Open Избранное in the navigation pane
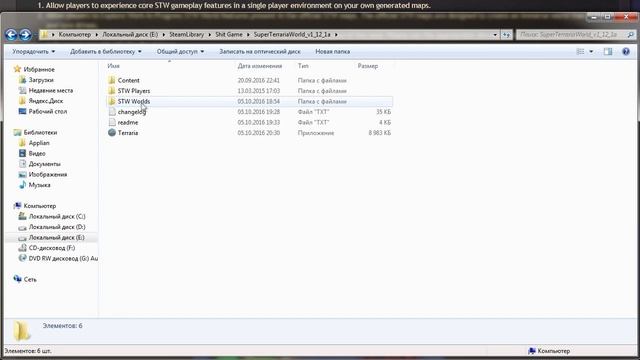The width and height of the screenshot is (640, 360). 39,69
